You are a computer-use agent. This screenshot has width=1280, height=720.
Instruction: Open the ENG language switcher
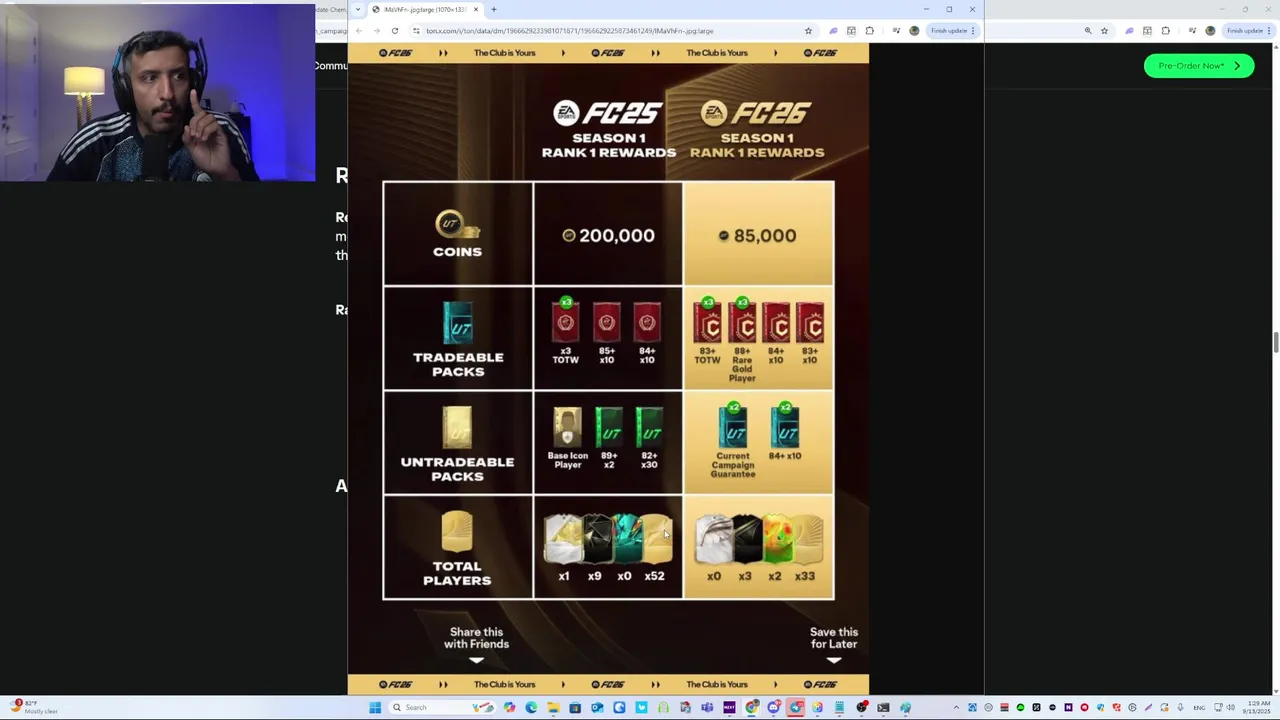[x=1199, y=707]
